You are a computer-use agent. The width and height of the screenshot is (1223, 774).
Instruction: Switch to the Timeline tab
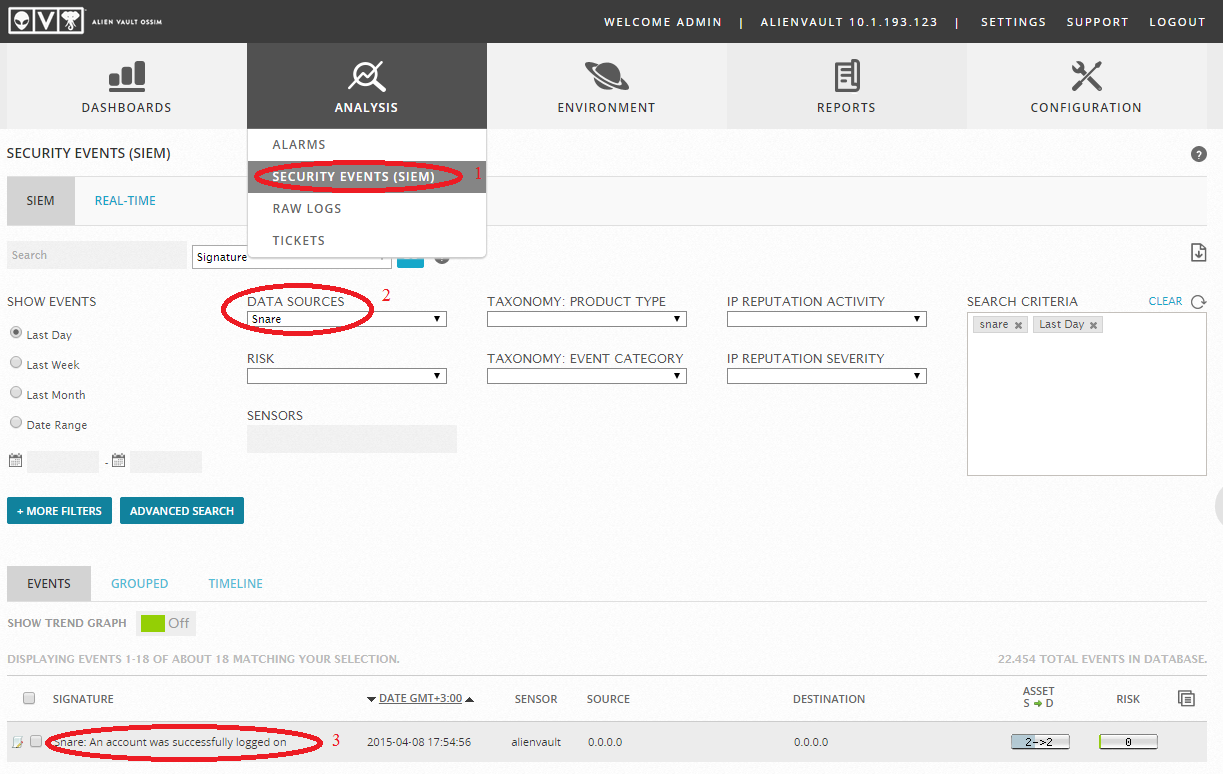pyautogui.click(x=235, y=583)
